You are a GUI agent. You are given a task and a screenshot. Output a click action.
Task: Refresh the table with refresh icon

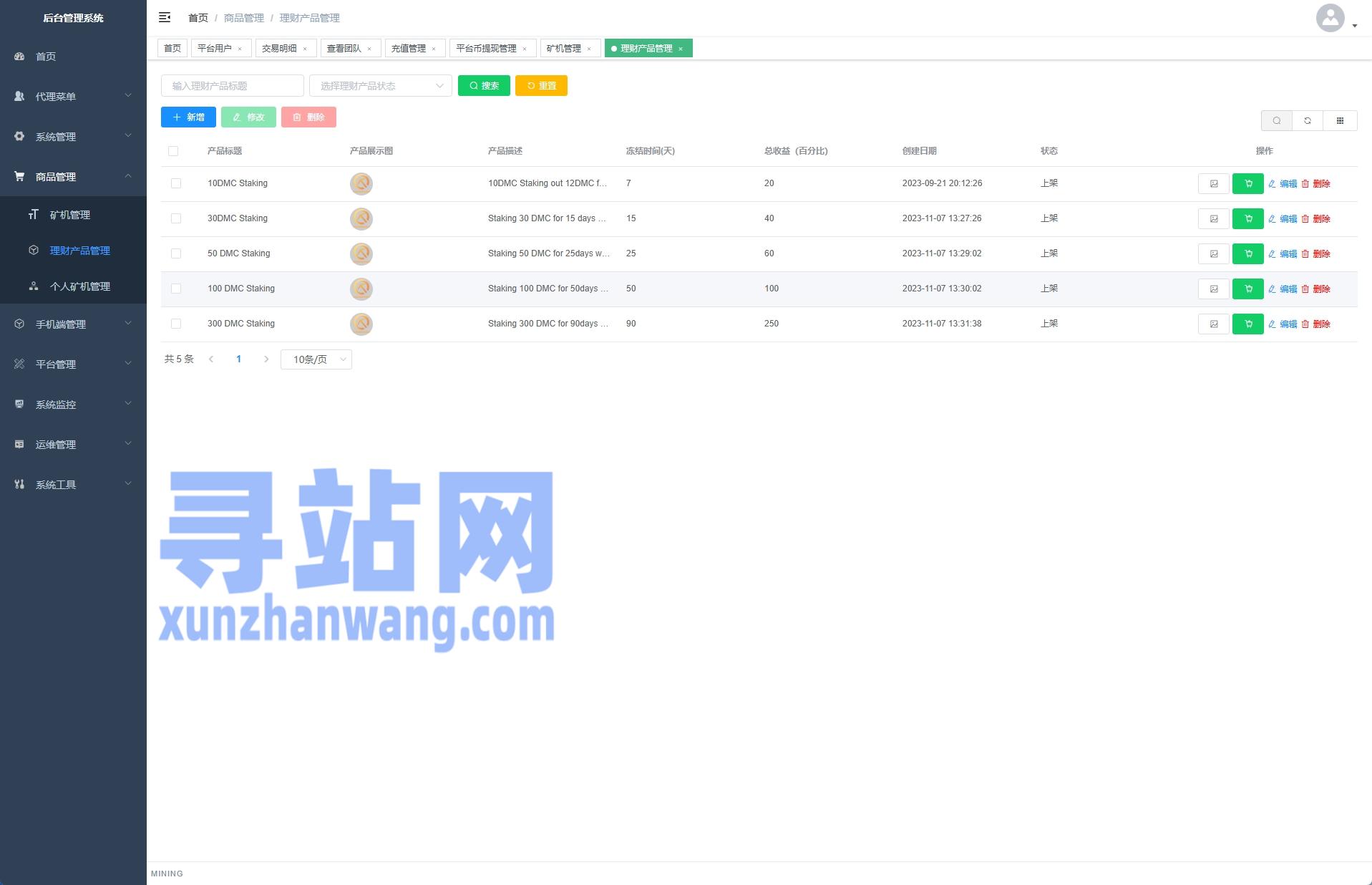[1308, 120]
